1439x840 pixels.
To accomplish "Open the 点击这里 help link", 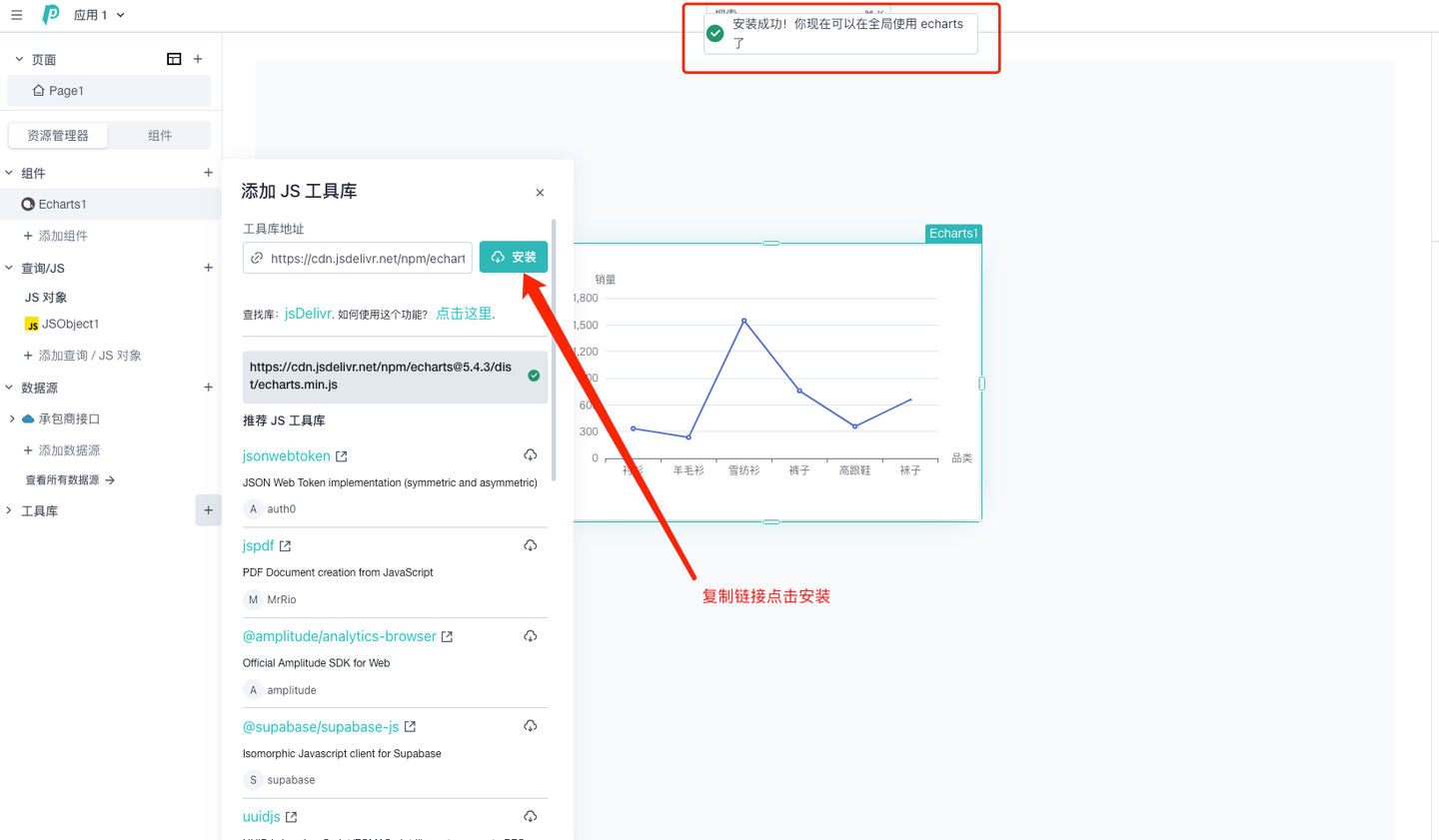I will coord(464,314).
